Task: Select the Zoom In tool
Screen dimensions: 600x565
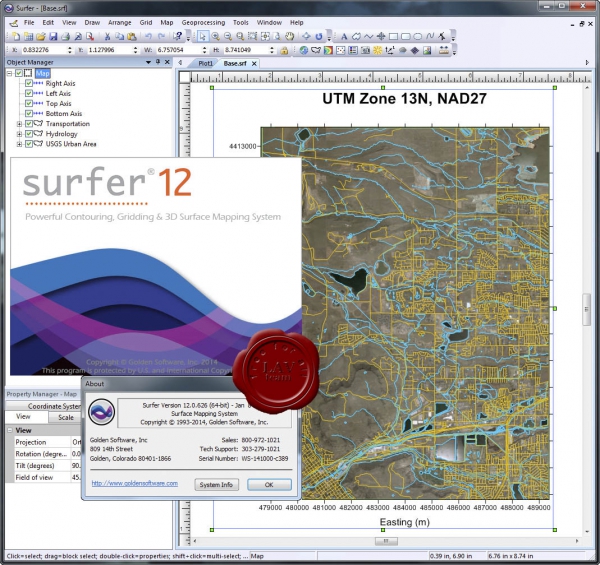Action: coord(215,36)
